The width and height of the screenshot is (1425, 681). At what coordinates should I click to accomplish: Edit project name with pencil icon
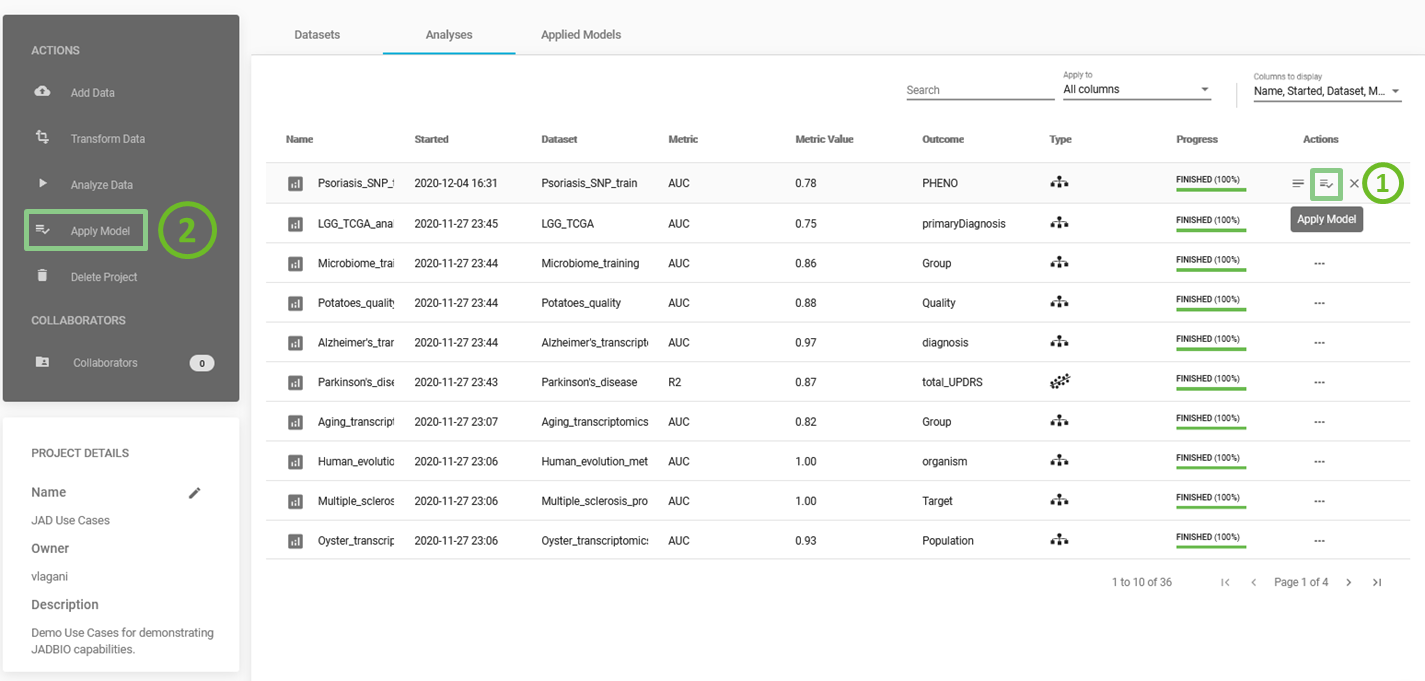(195, 492)
